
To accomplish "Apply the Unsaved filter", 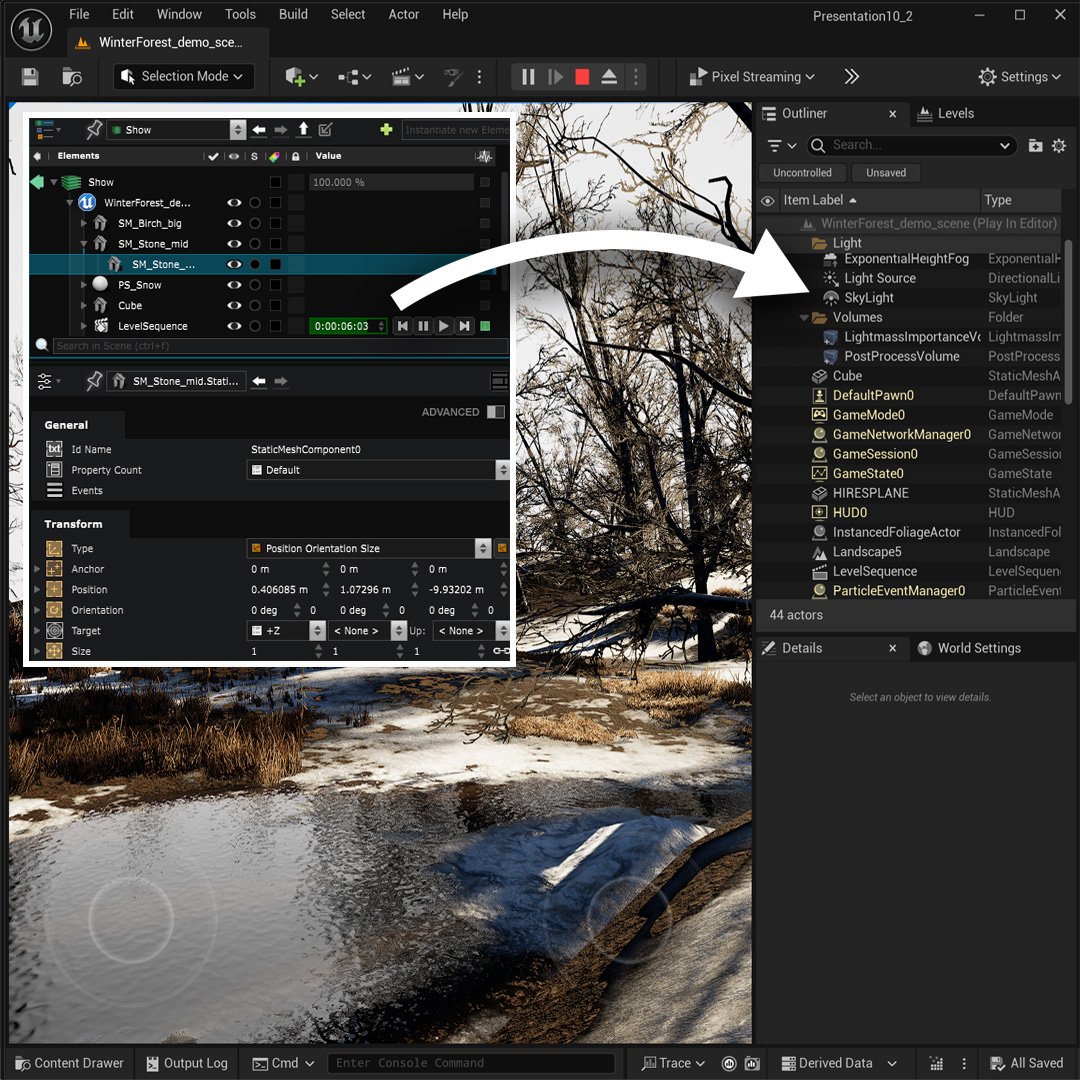I will pos(886,173).
